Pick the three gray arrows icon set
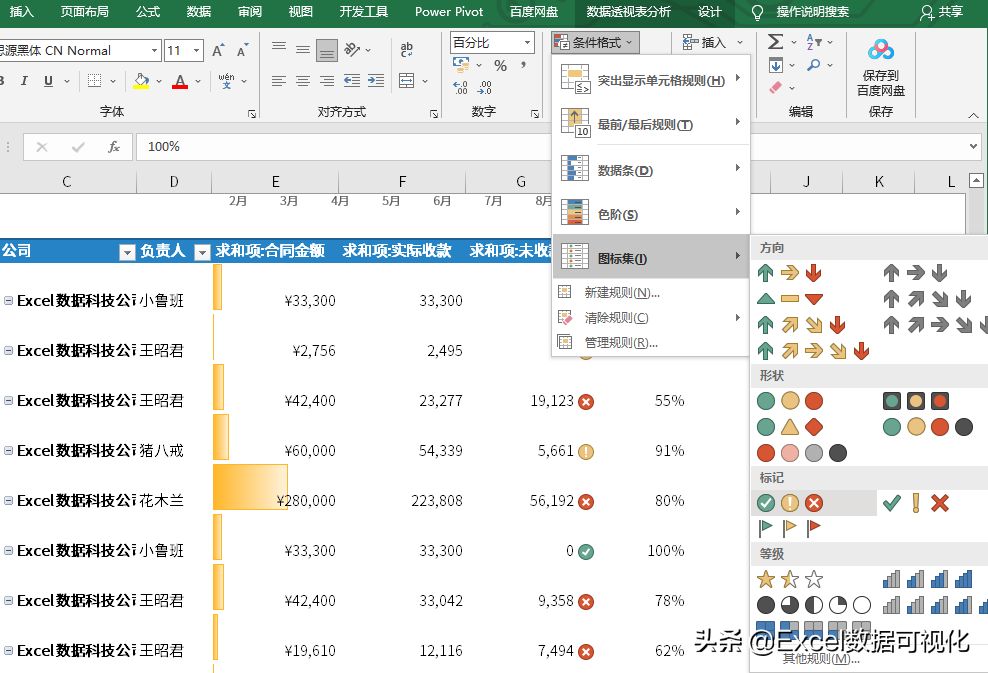 click(916, 273)
